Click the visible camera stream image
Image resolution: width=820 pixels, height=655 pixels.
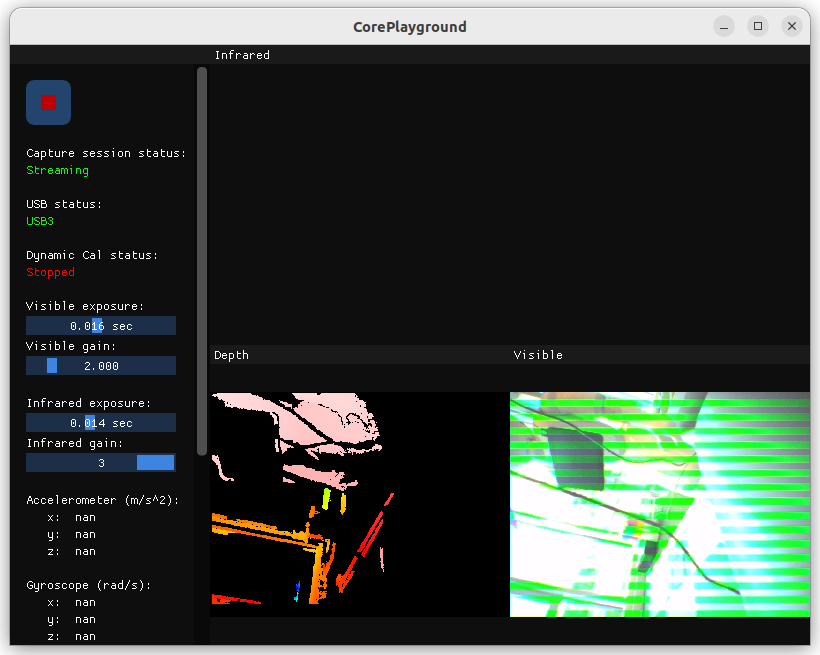tap(660, 504)
